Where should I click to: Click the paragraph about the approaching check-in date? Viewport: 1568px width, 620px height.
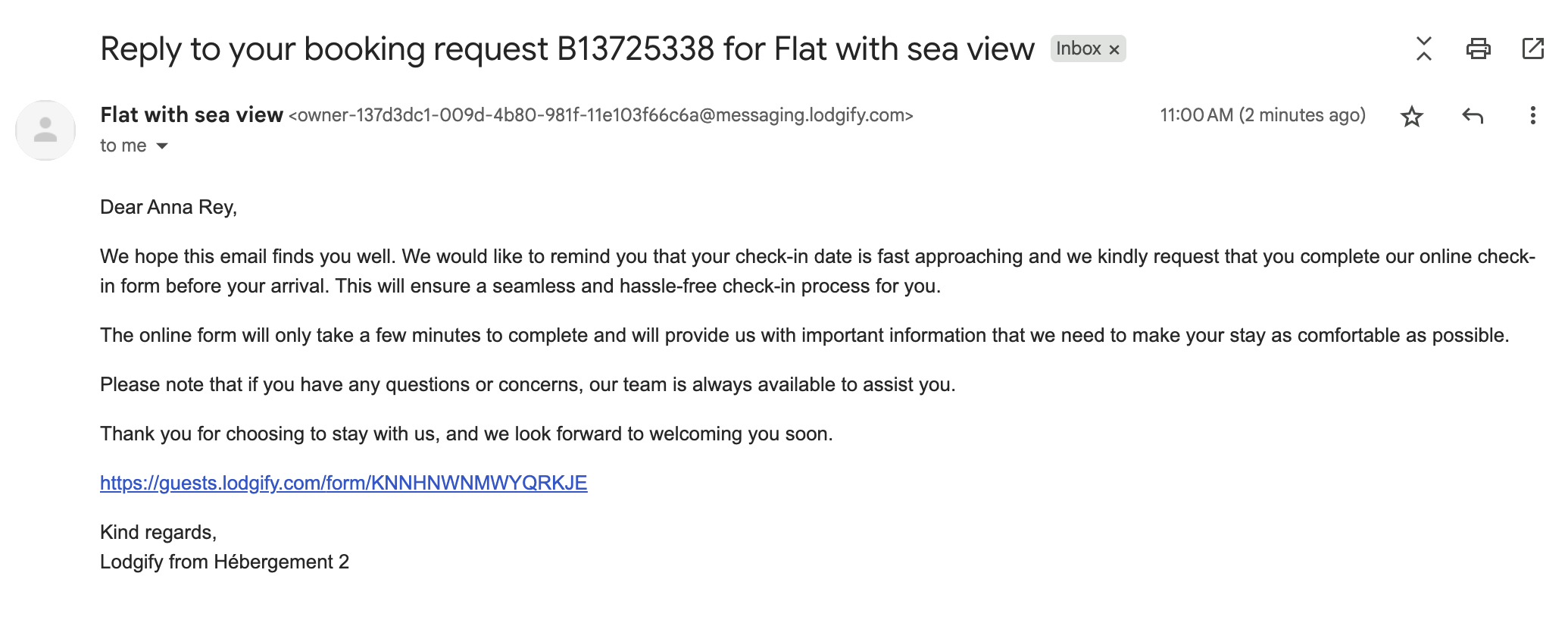817,271
